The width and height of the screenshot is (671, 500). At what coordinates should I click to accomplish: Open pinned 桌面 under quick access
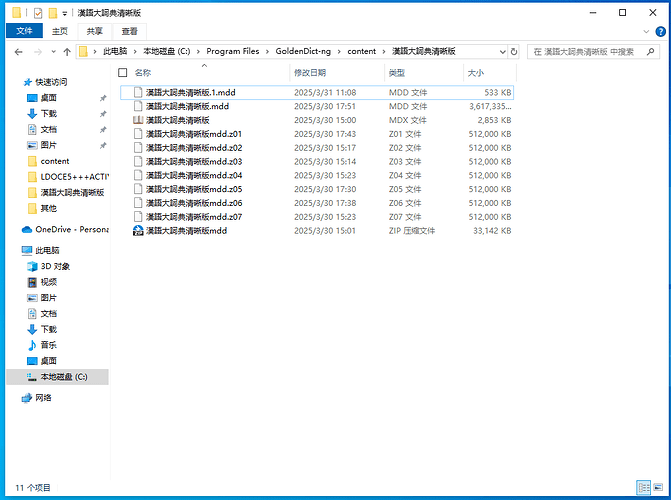[x=48, y=98]
